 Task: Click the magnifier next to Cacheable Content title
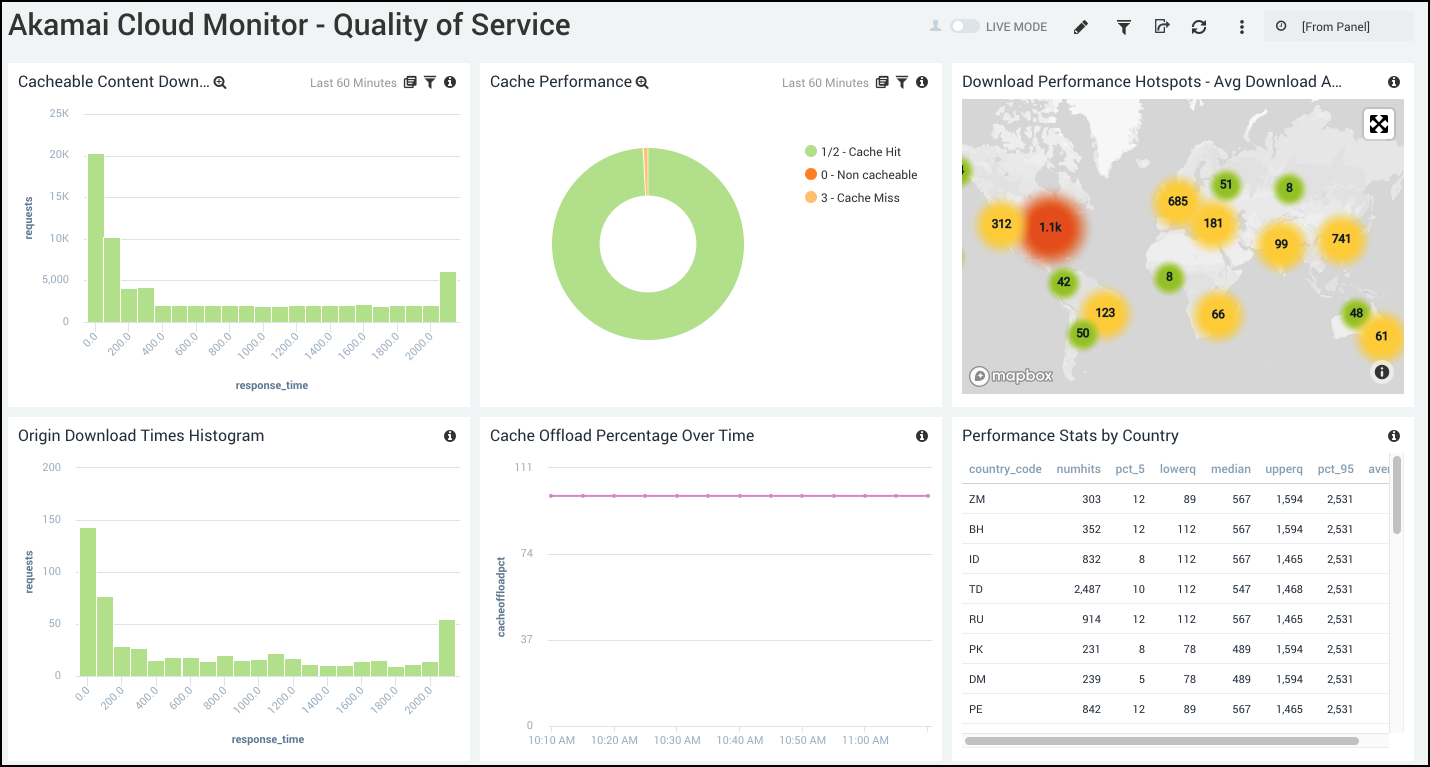pyautogui.click(x=220, y=82)
